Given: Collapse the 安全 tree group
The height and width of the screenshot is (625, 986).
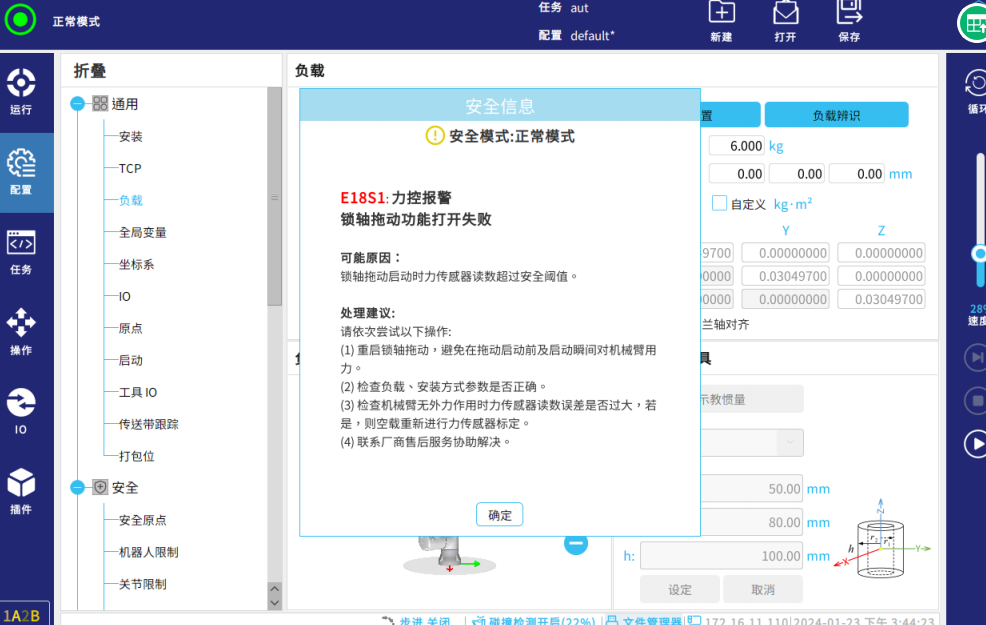Looking at the screenshot, I should [x=78, y=488].
